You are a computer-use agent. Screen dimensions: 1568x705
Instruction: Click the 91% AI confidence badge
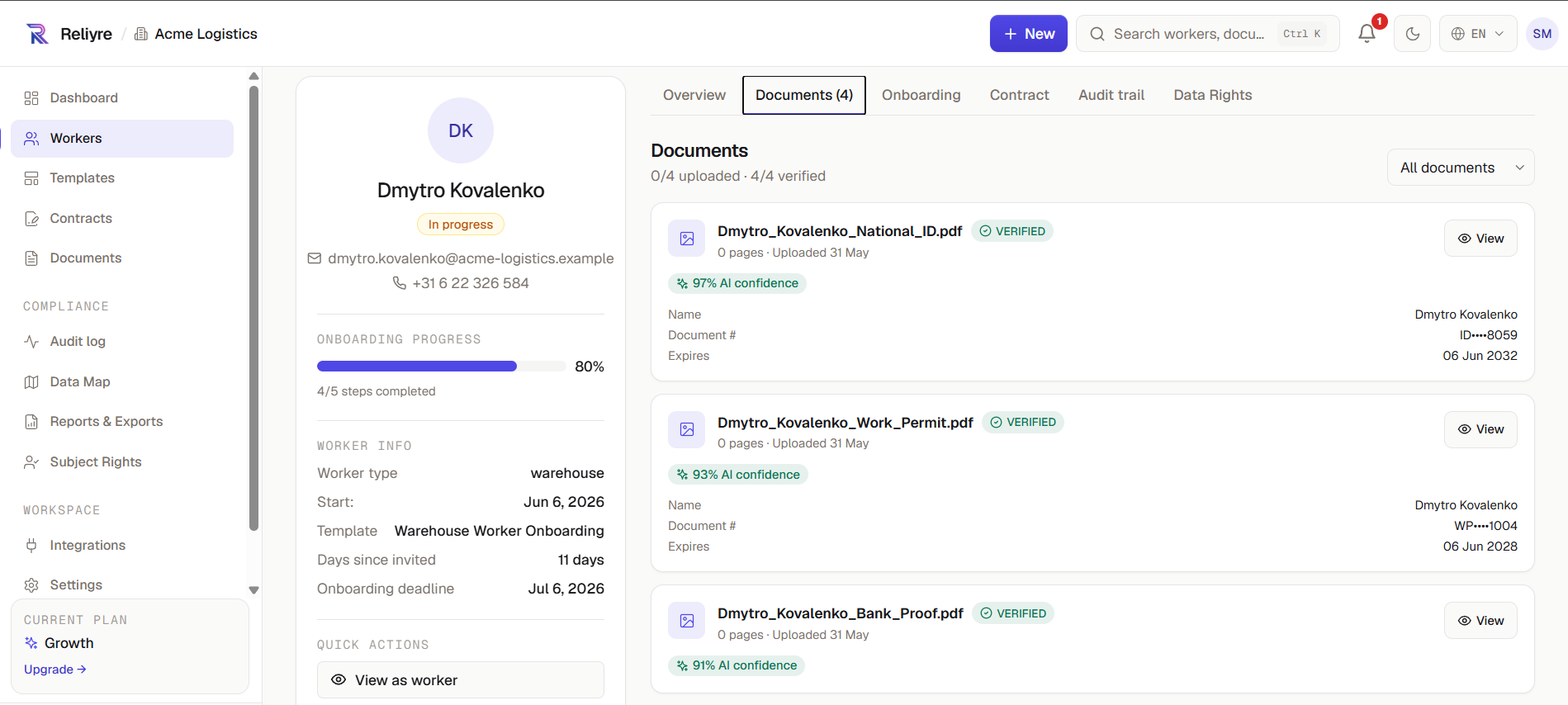coord(737,665)
